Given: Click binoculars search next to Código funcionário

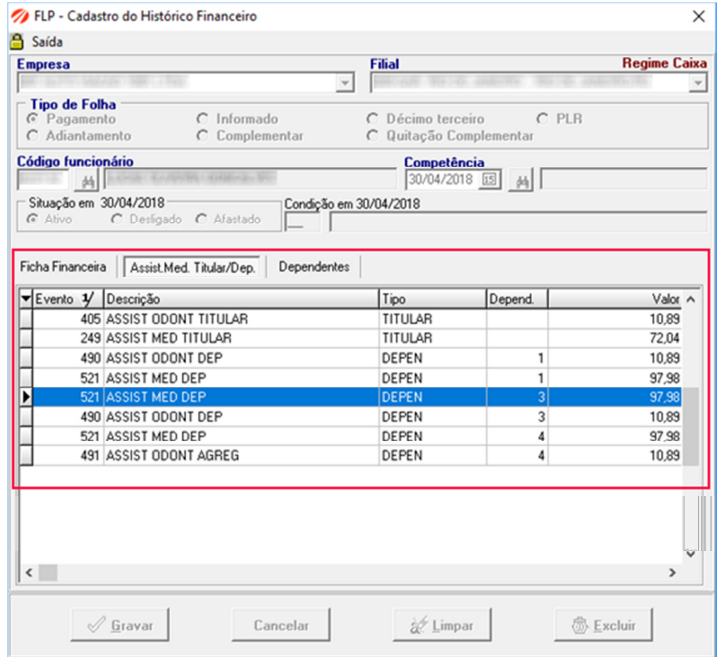Looking at the screenshot, I should (87, 180).
